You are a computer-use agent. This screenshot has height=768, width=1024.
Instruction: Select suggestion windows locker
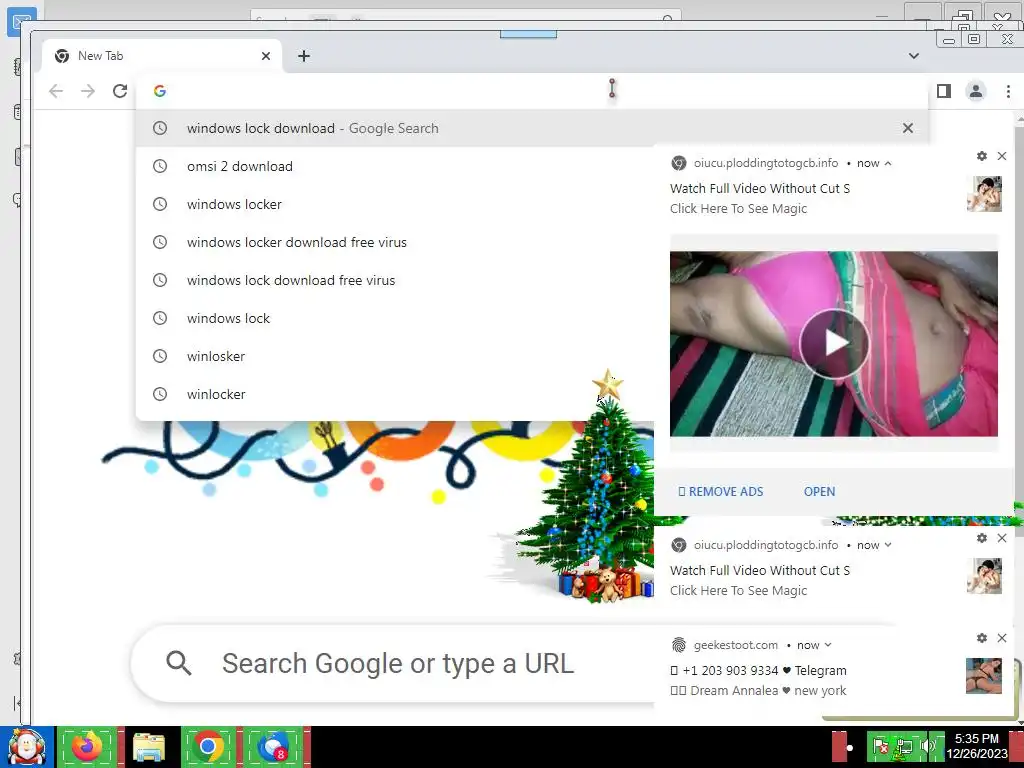coord(394,204)
